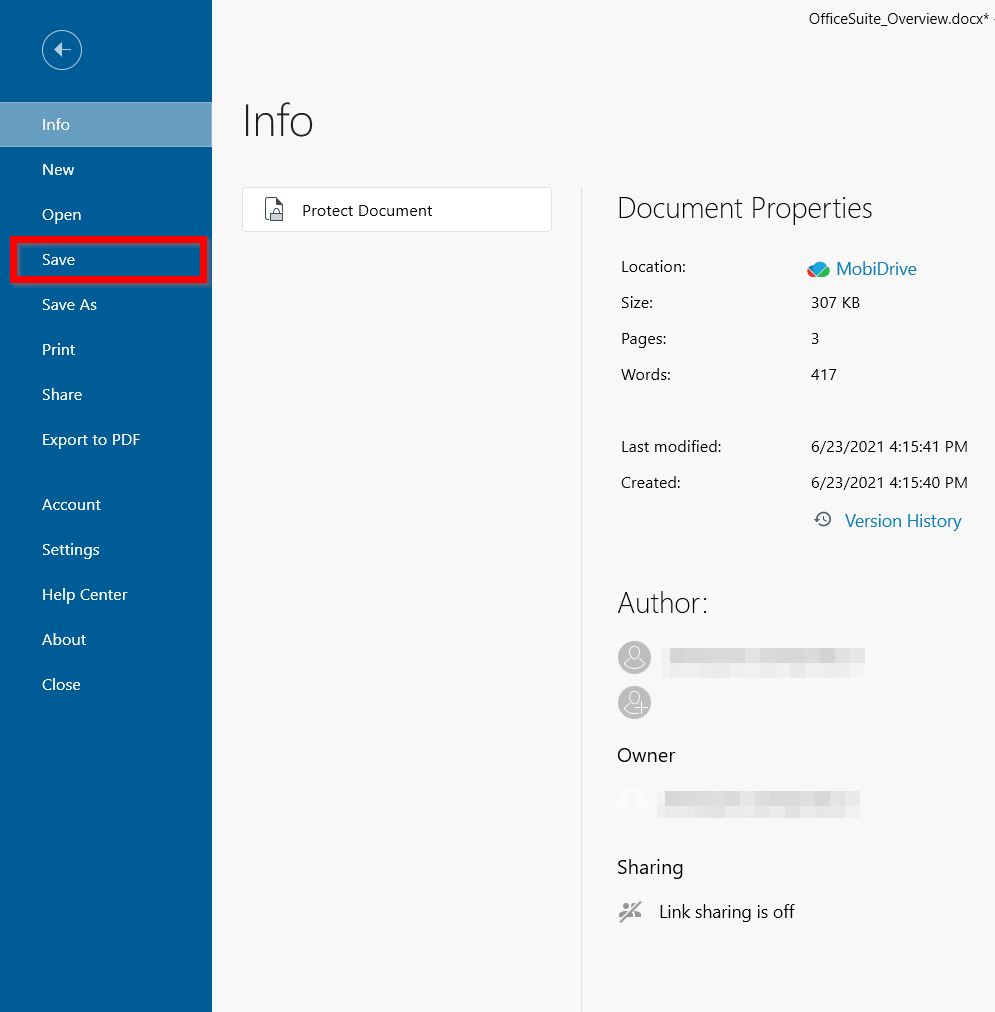Open the Save As option

point(69,305)
